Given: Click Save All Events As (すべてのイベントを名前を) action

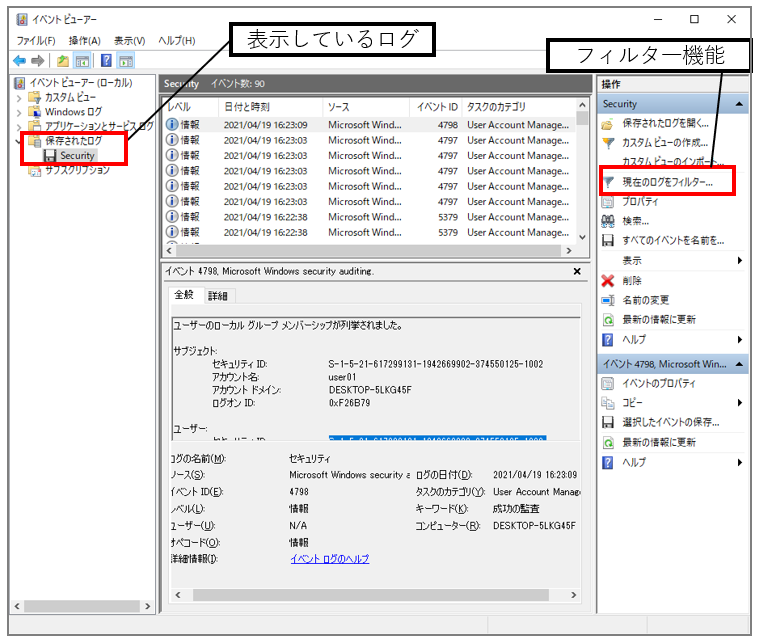Looking at the screenshot, I should (672, 241).
